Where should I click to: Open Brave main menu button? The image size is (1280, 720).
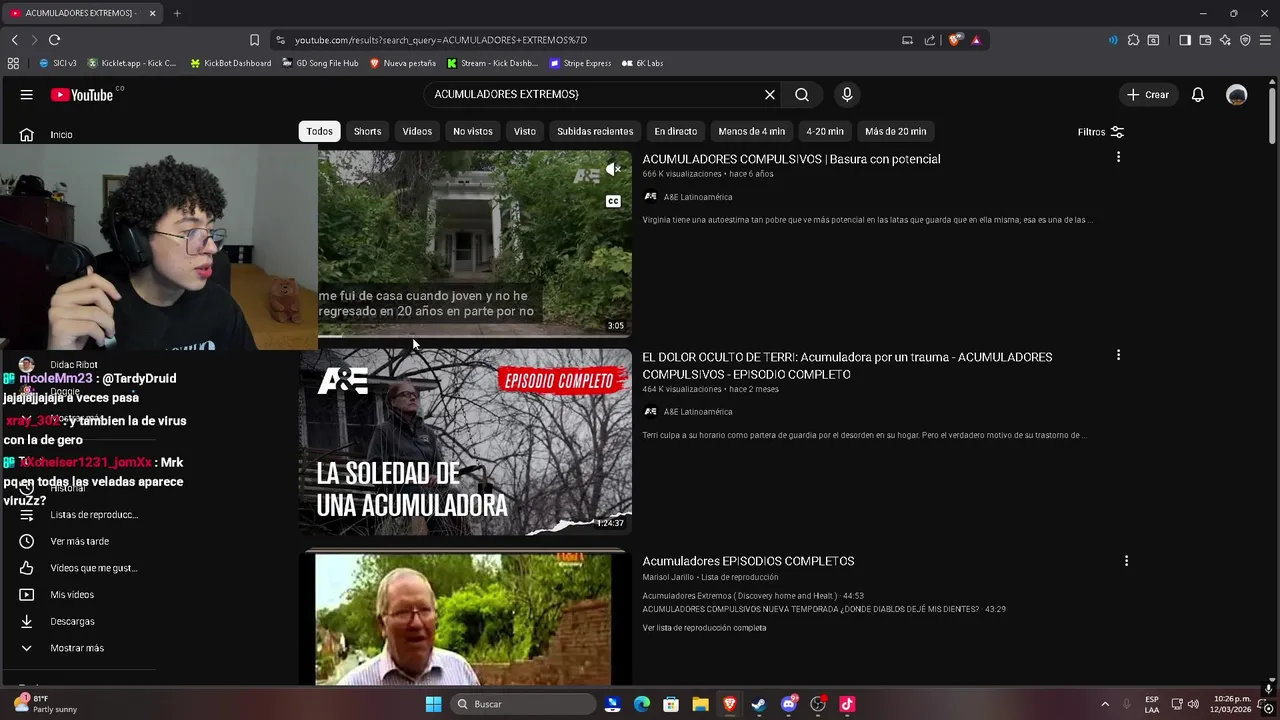(1265, 40)
